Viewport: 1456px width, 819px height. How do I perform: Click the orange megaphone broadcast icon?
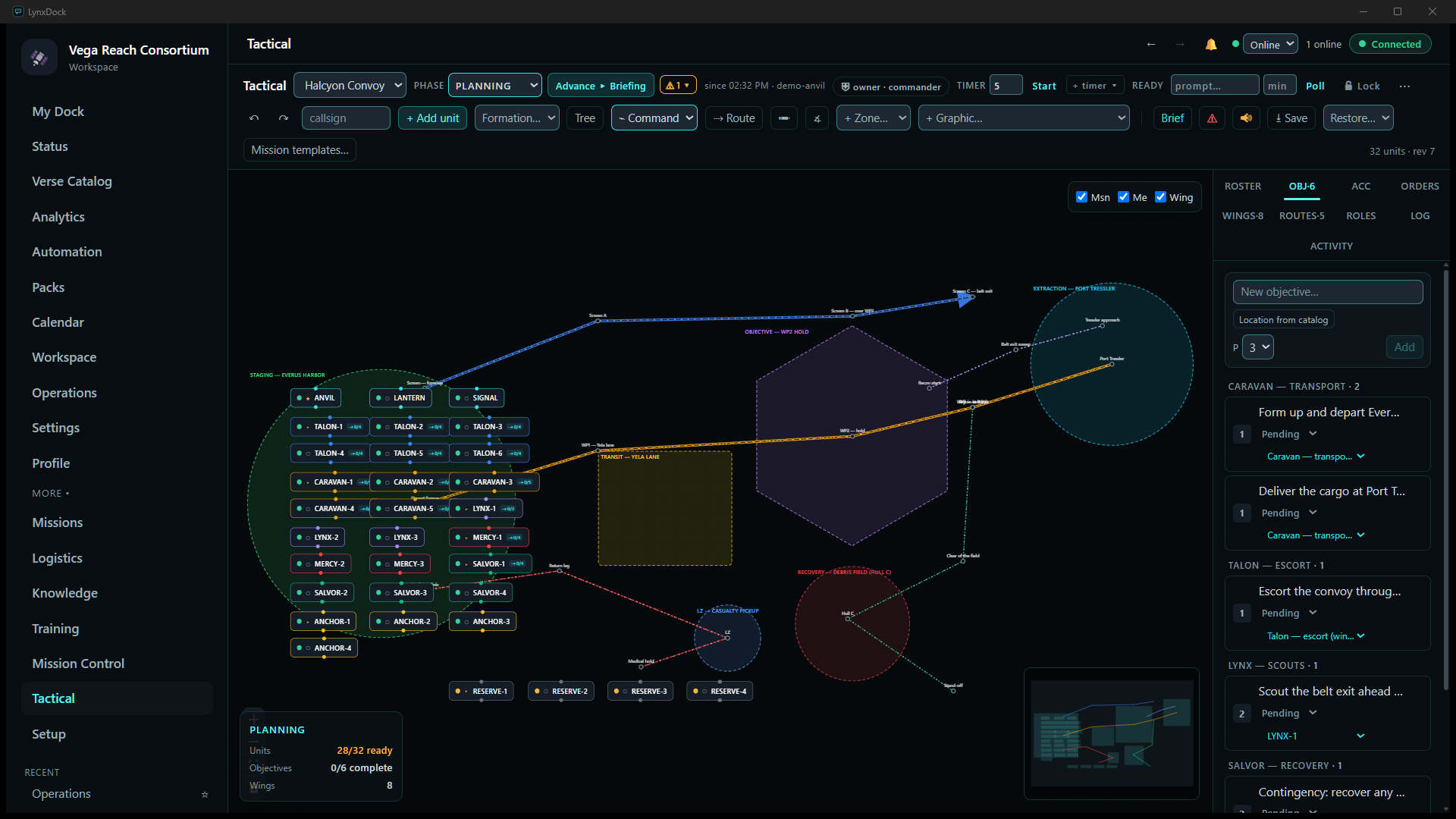pyautogui.click(x=1247, y=118)
